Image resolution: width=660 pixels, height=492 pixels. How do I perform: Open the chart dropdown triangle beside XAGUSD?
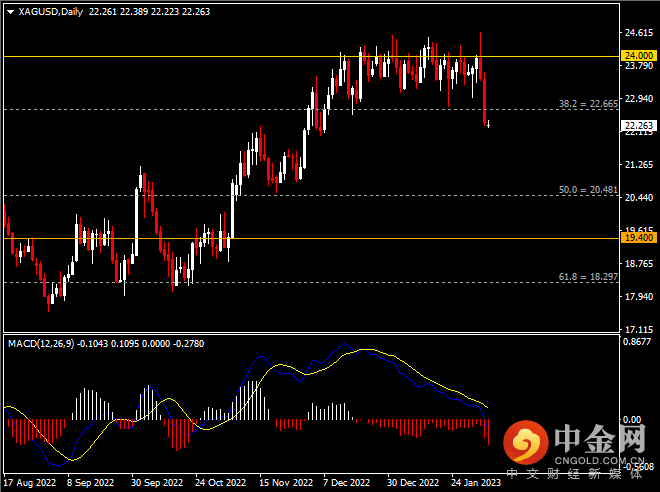[9, 12]
